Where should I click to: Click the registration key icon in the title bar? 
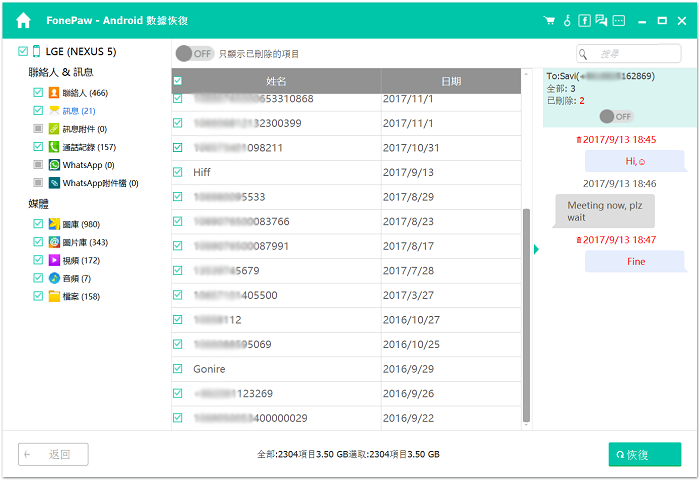click(567, 21)
